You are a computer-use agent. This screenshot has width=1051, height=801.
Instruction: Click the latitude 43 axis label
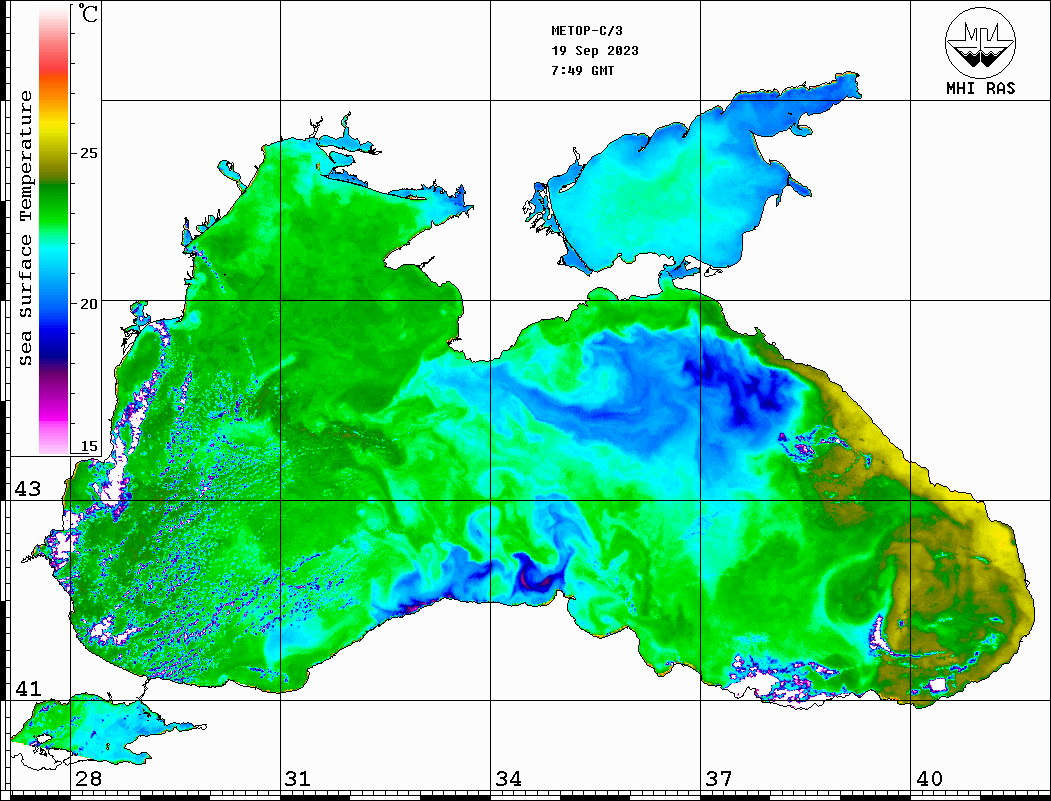coord(28,489)
